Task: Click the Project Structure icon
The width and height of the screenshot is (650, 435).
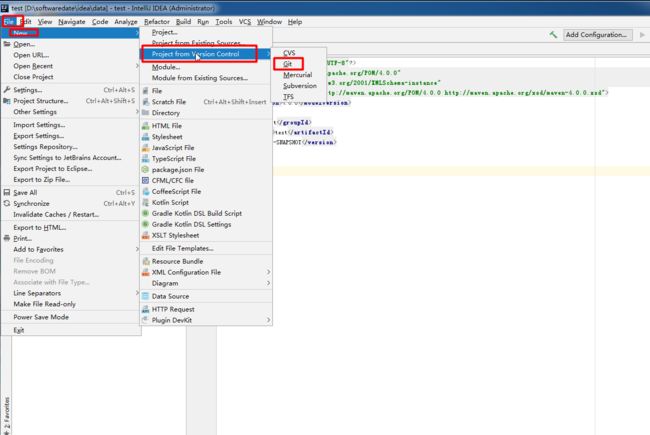Action: (7, 101)
